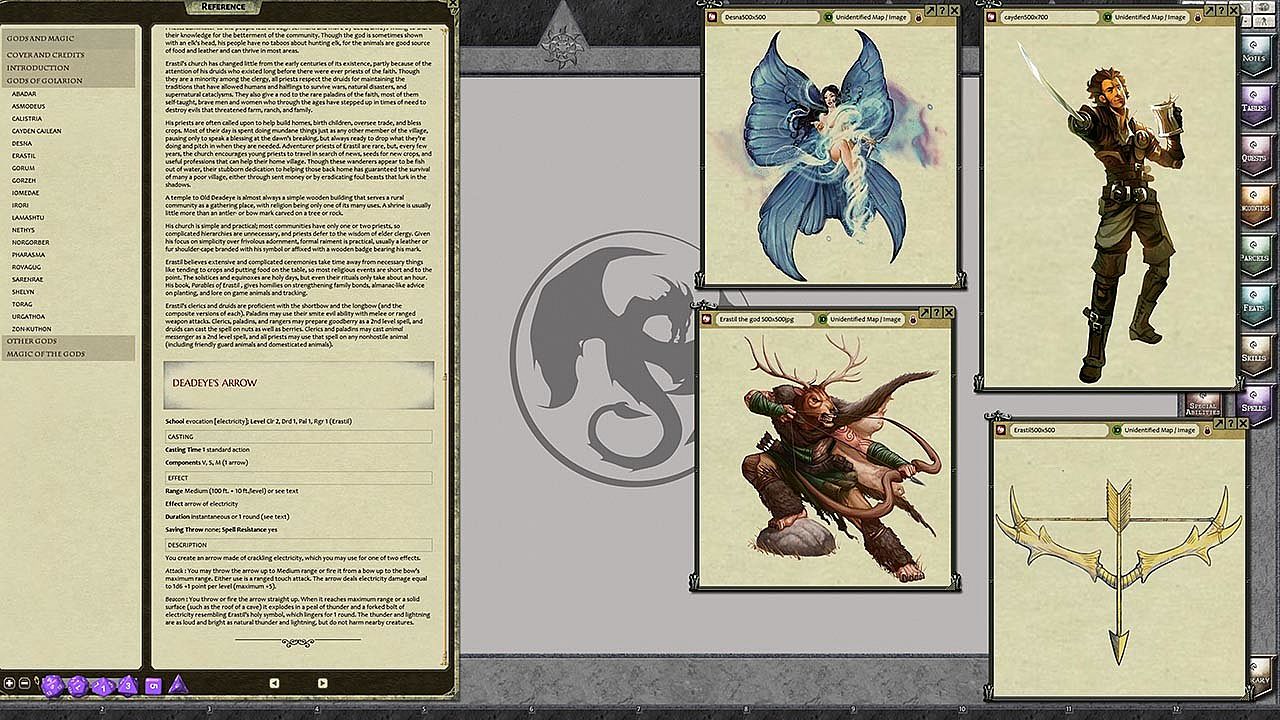The image size is (1280, 720).
Task: Open the Quests sidebar banner
Action: coord(1254,154)
